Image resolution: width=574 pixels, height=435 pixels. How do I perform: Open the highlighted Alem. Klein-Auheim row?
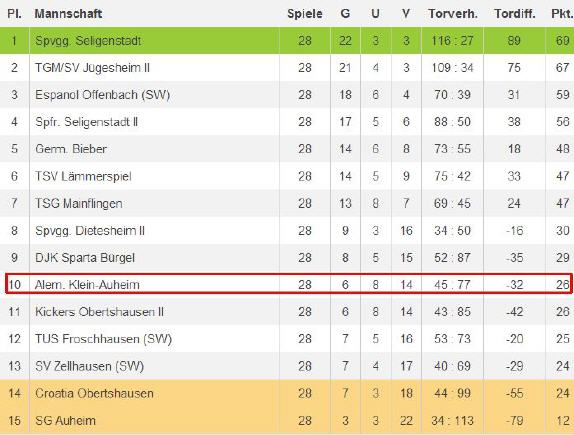[x=288, y=284]
